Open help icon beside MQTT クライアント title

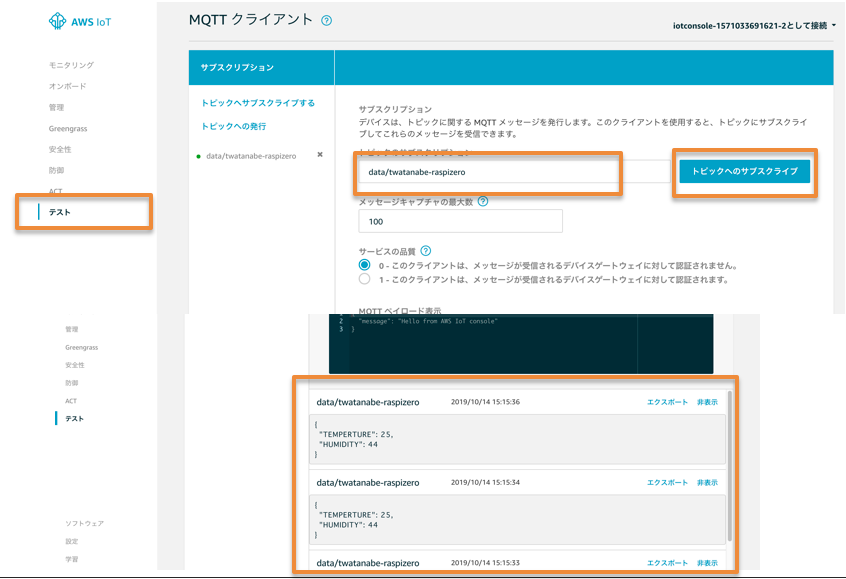point(326,21)
